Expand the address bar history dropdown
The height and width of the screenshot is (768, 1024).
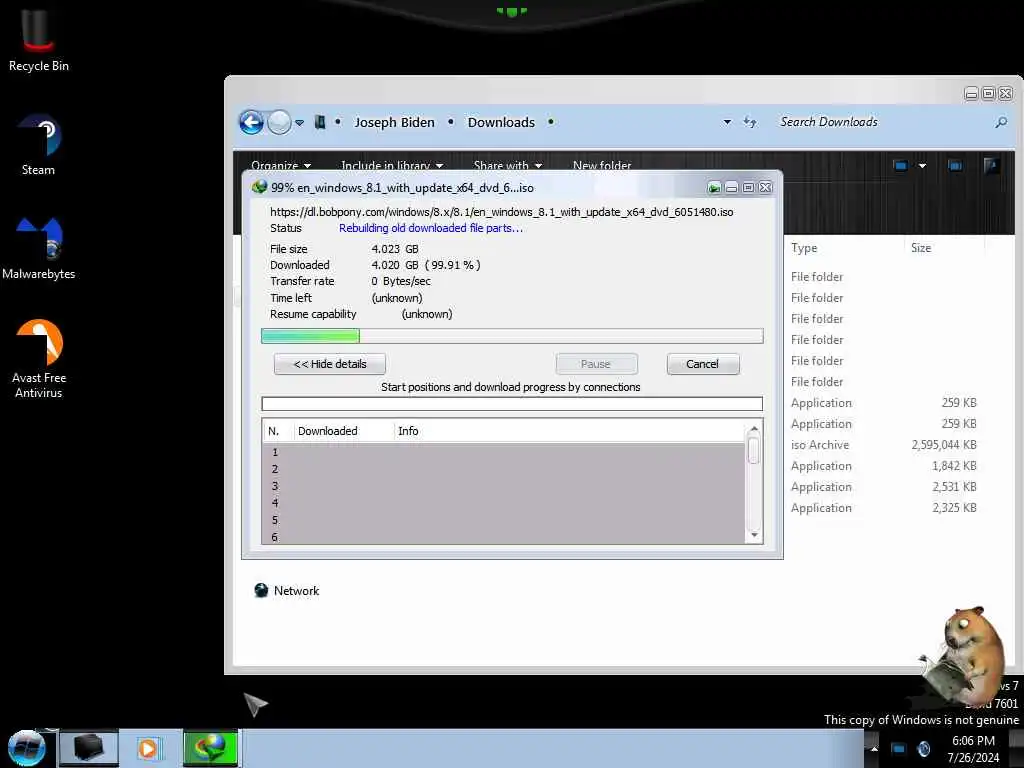pos(727,122)
